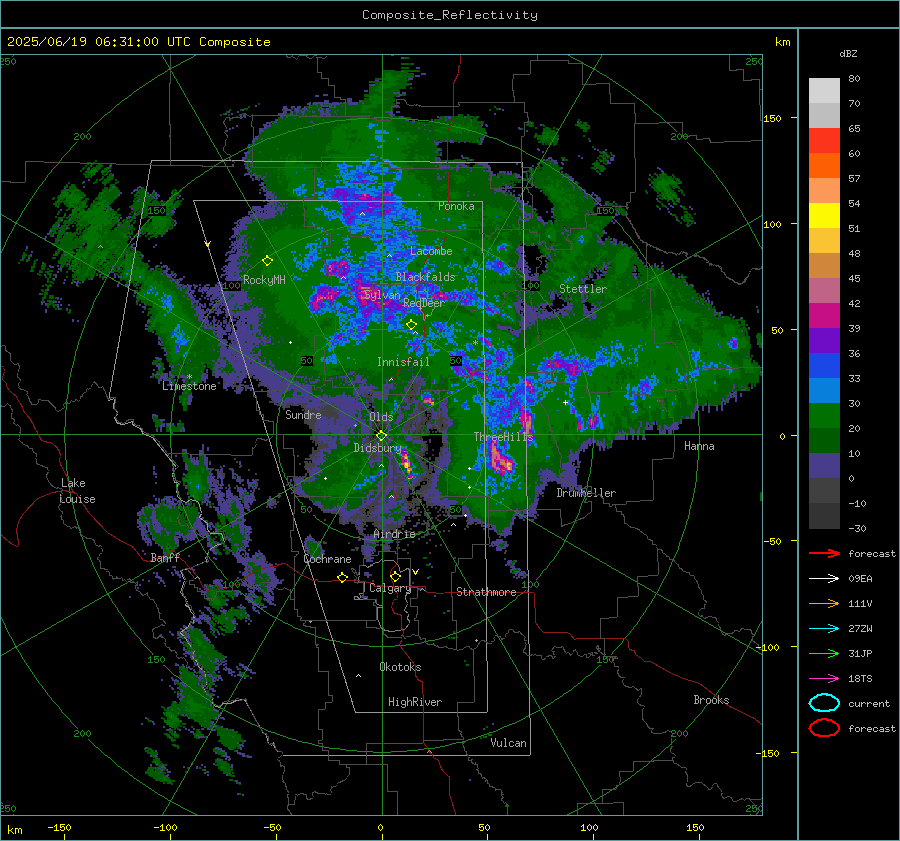Viewport: 900px width, 841px height.
Task: Click the Innisfail city label
Action: (x=403, y=362)
